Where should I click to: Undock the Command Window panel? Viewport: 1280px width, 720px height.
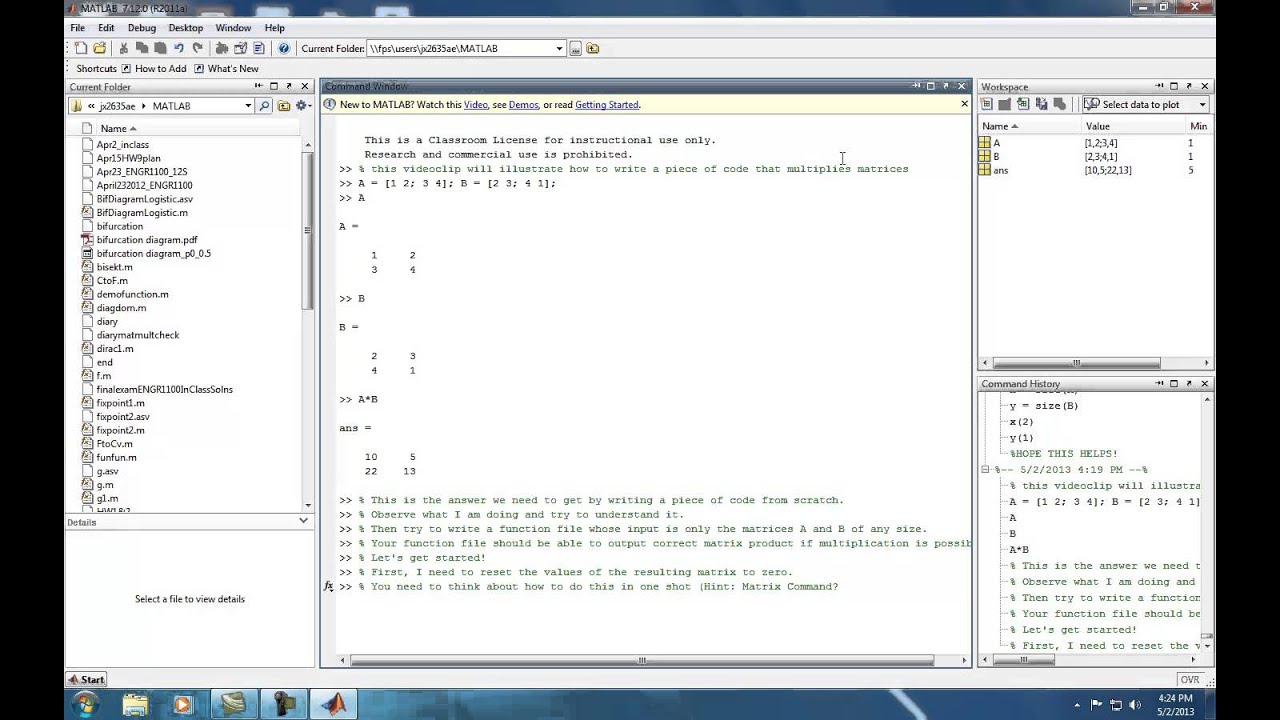point(946,86)
